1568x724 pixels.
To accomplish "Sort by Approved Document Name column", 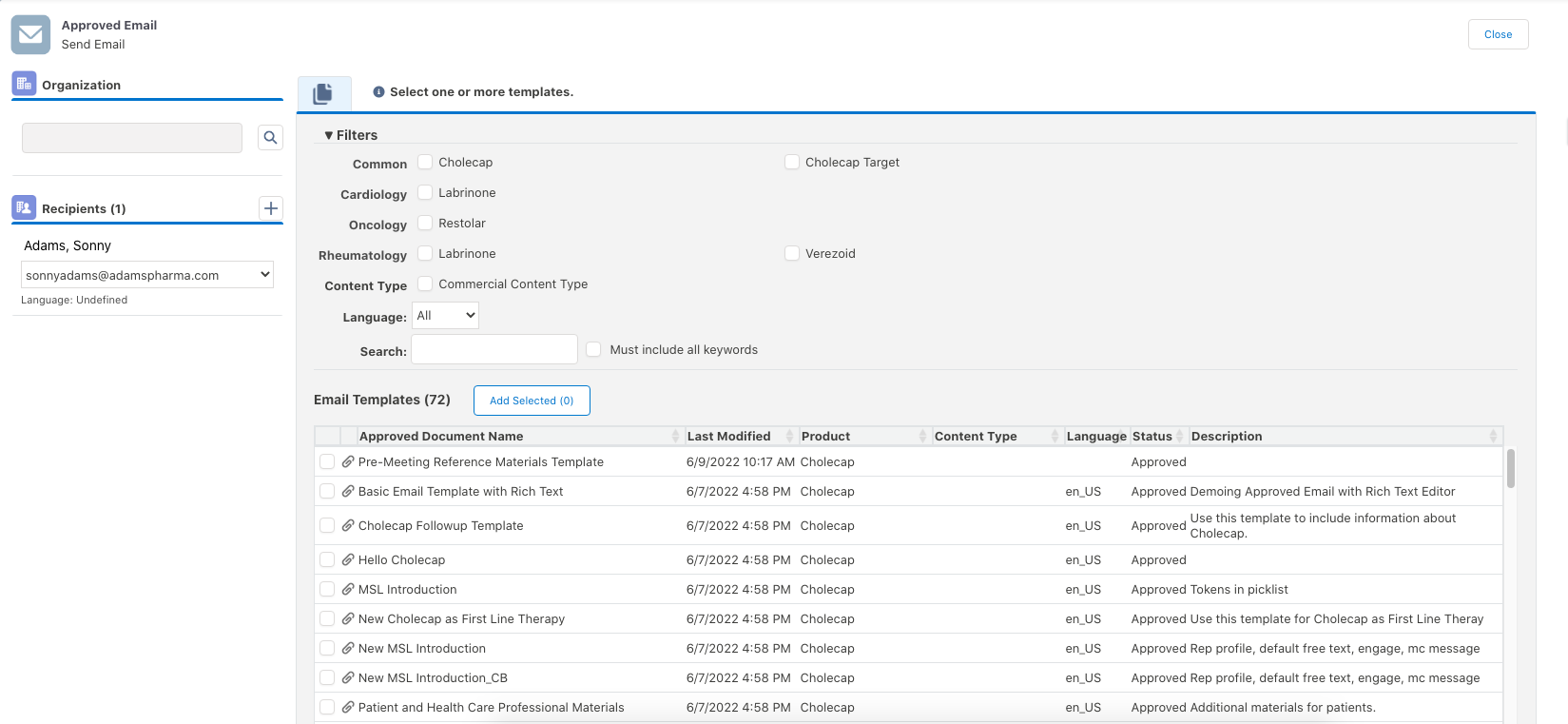I will pos(441,437).
